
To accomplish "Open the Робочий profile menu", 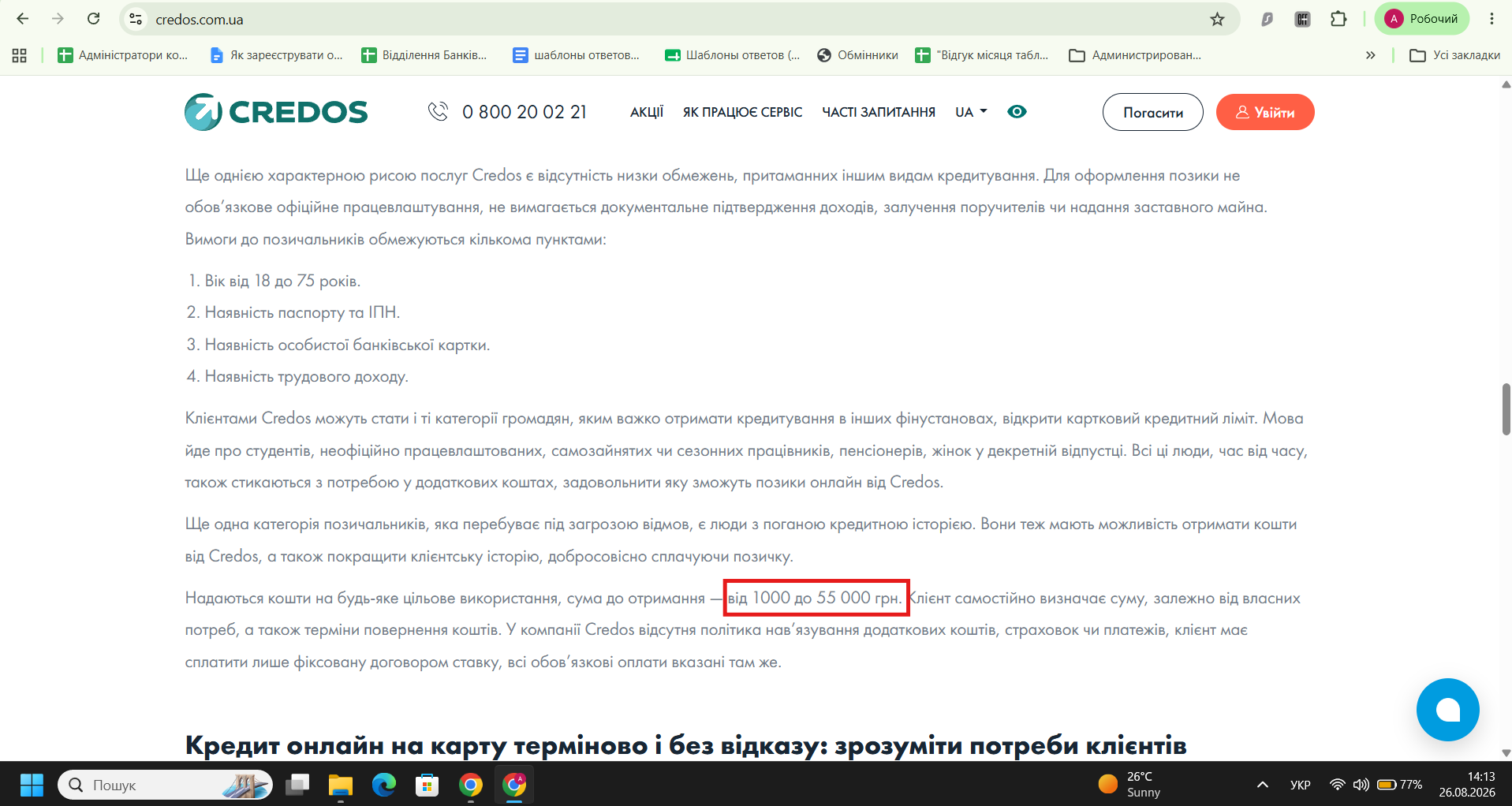I will click(1422, 19).
